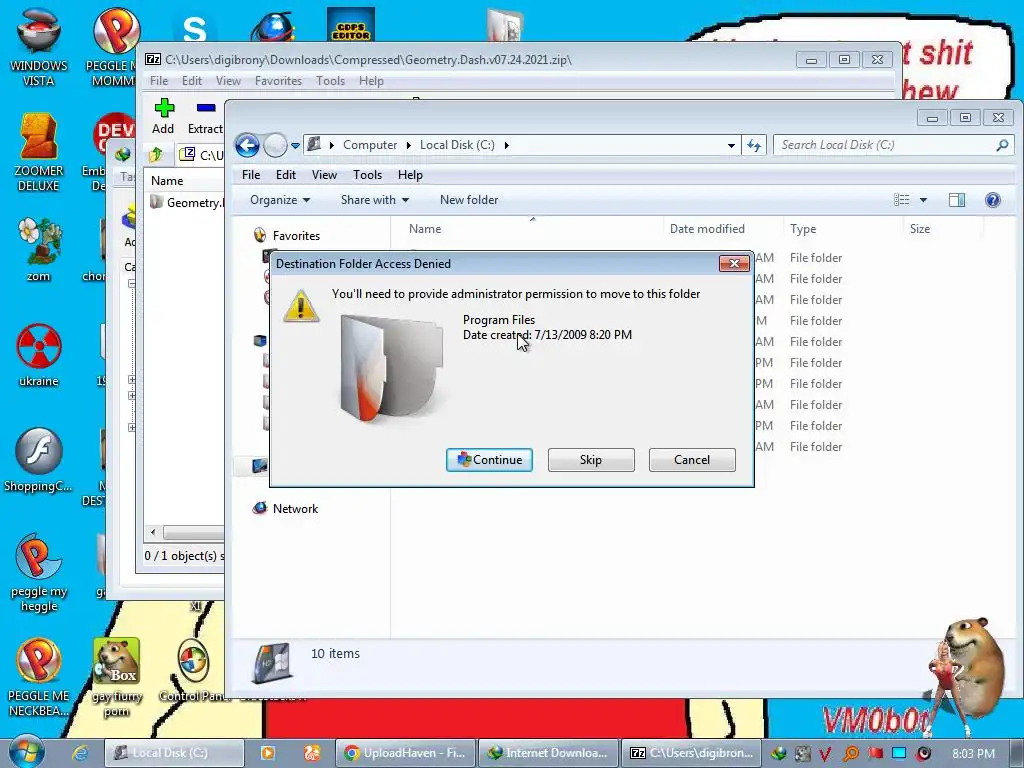Open 7-Zip Tools menu
The image size is (1024, 768).
click(330, 81)
